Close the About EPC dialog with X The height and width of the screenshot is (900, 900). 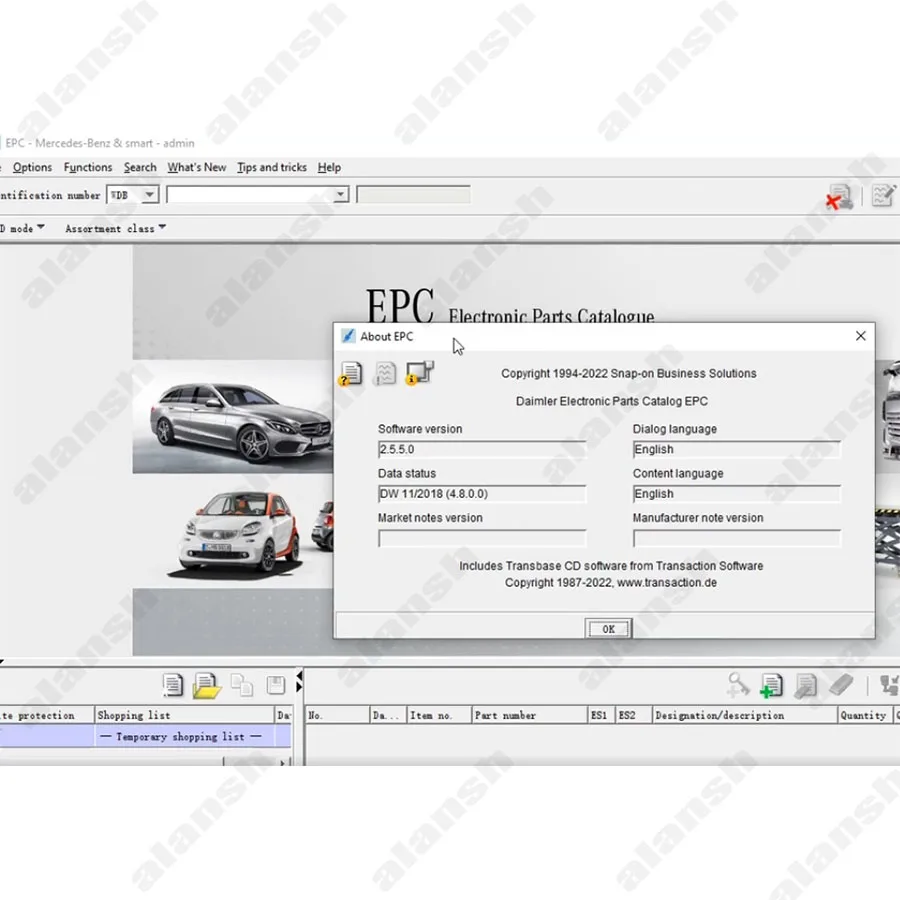click(860, 336)
